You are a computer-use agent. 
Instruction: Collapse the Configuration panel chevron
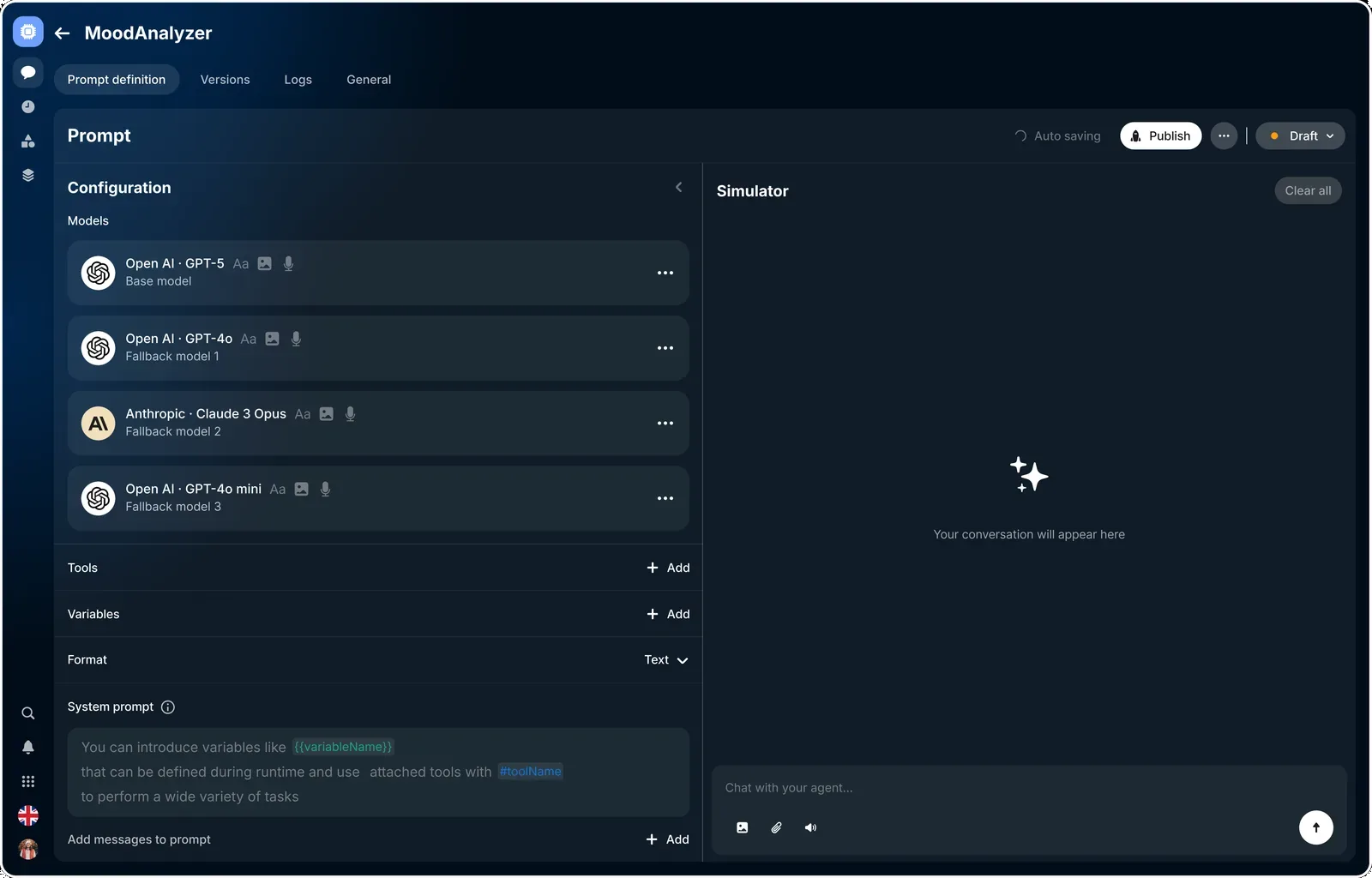coord(678,187)
